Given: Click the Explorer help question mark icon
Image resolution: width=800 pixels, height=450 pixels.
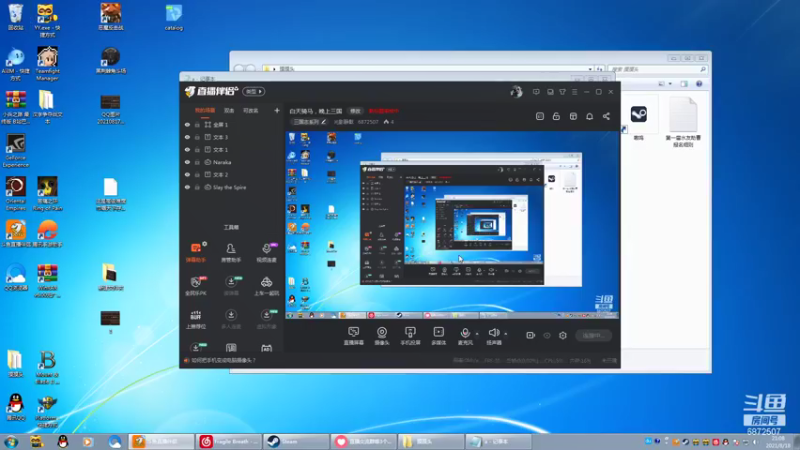Looking at the screenshot, I should [x=699, y=84].
